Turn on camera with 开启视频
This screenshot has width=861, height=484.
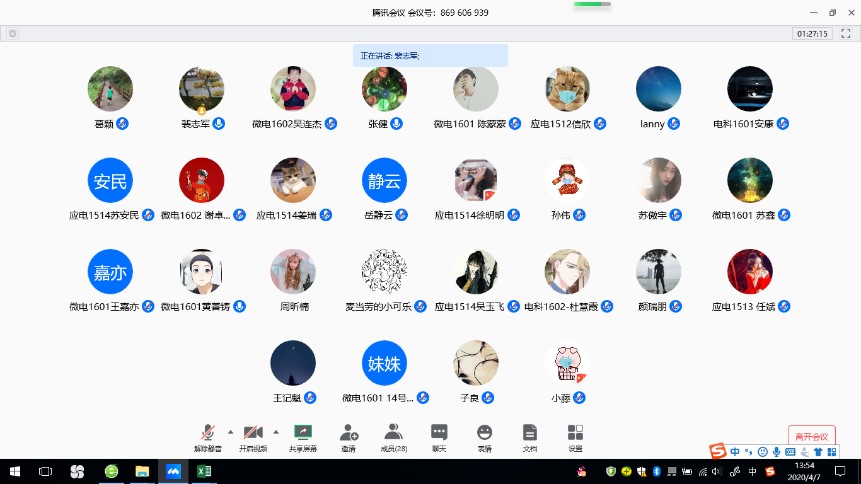(x=253, y=436)
